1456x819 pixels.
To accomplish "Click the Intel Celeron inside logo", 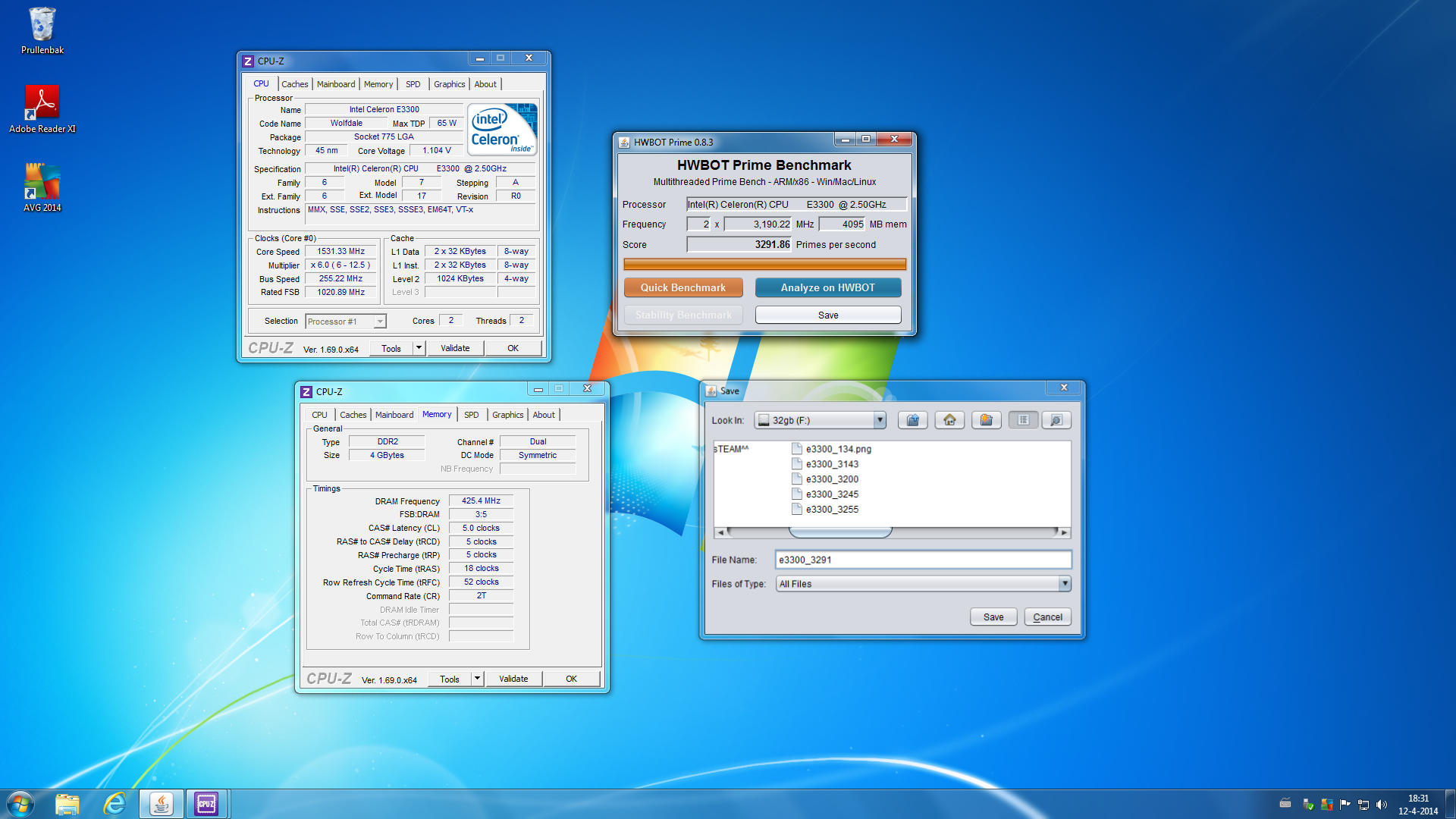I will pos(502,130).
